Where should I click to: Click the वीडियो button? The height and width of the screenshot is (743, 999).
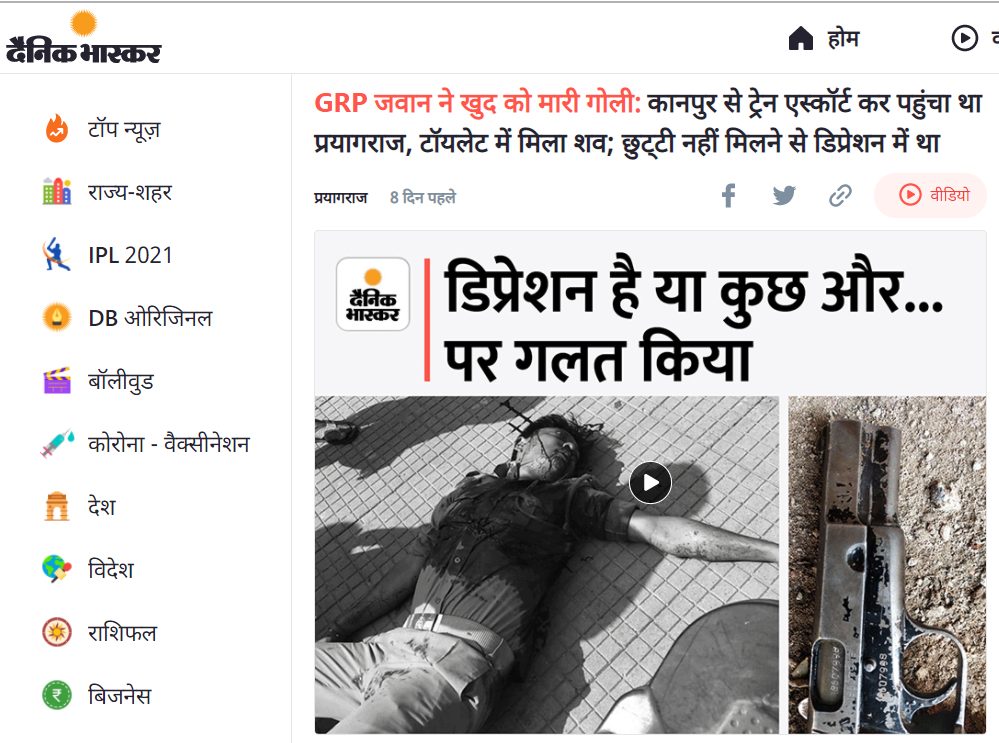click(930, 195)
